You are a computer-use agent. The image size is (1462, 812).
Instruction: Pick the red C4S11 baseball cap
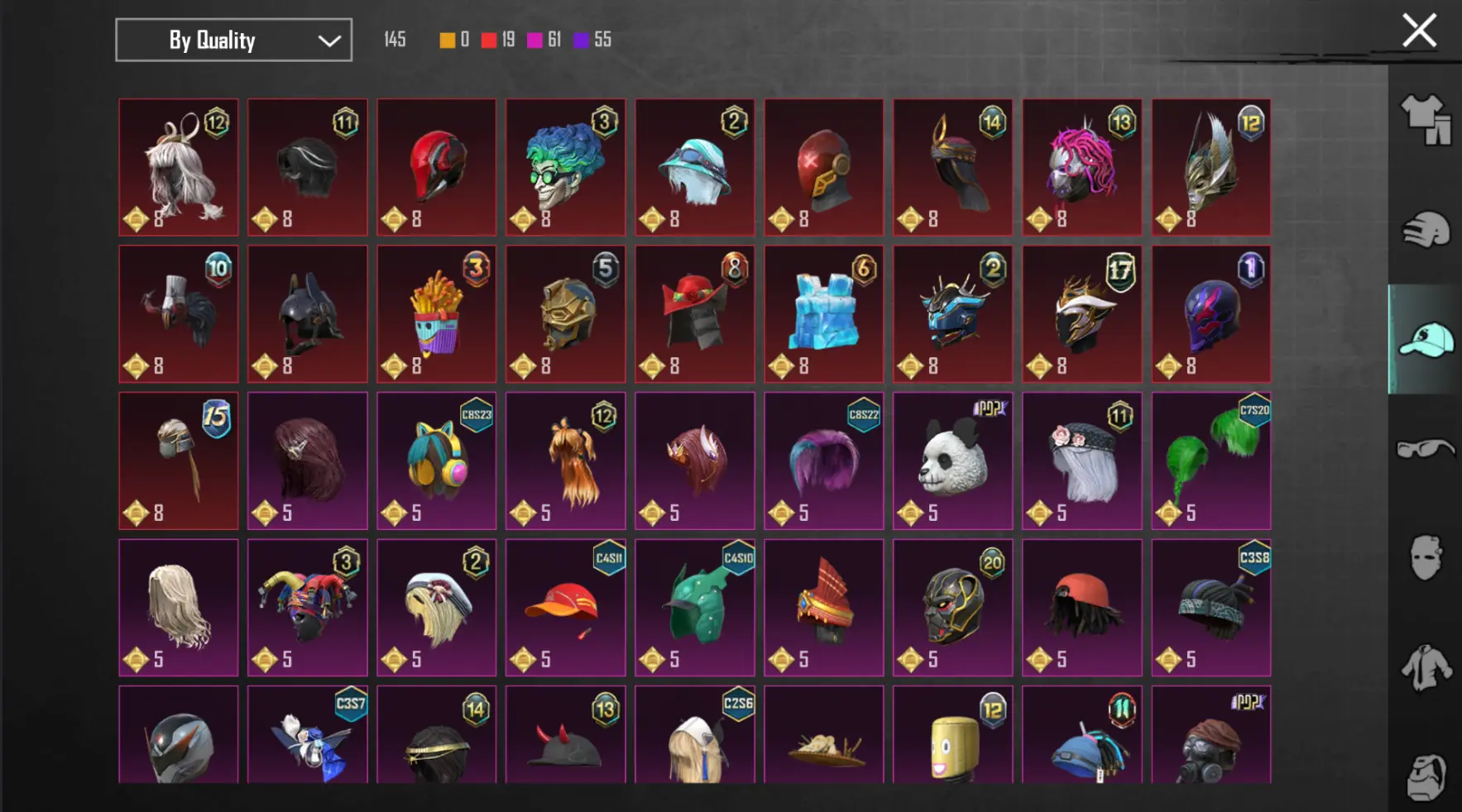pyautogui.click(x=565, y=608)
